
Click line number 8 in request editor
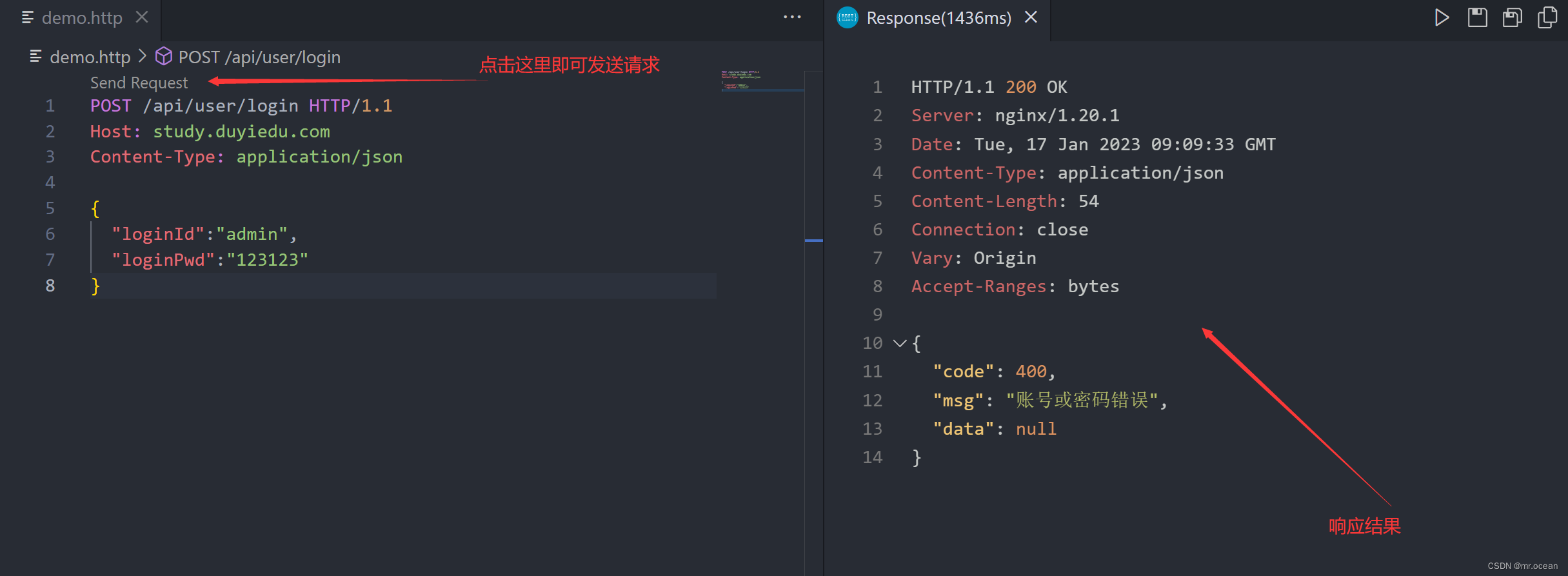pyautogui.click(x=50, y=286)
